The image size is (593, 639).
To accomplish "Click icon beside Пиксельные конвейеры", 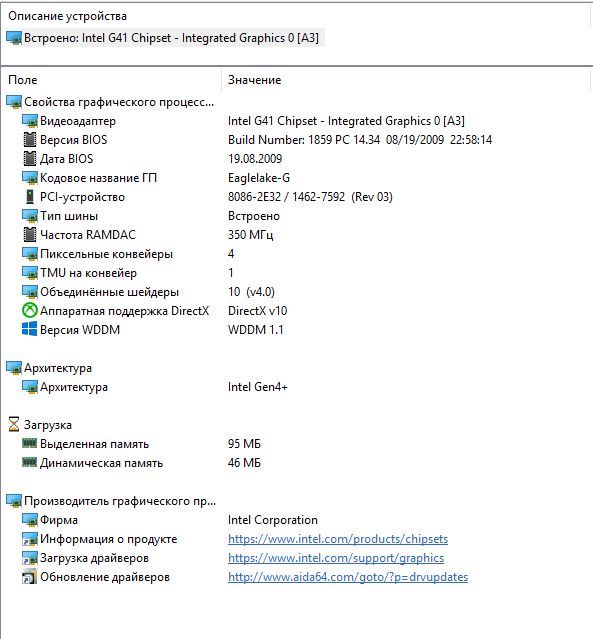I will pyautogui.click(x=30, y=254).
